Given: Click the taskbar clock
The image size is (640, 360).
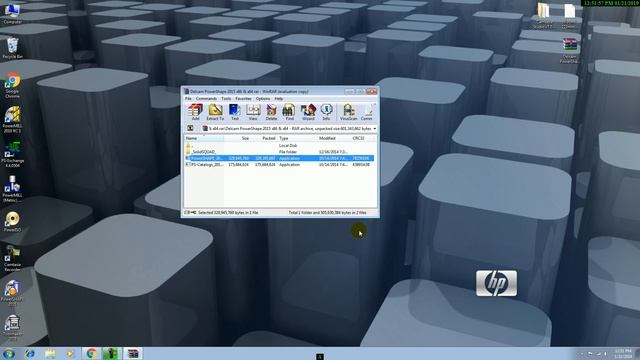Looking at the screenshot, I should (x=622, y=353).
